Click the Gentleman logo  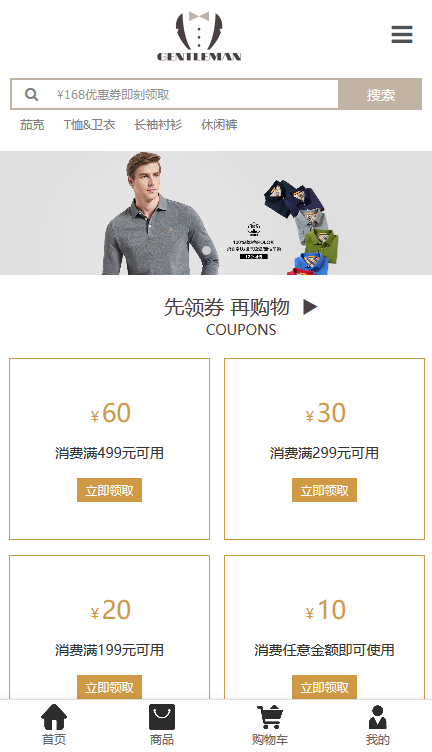pyautogui.click(x=199, y=36)
